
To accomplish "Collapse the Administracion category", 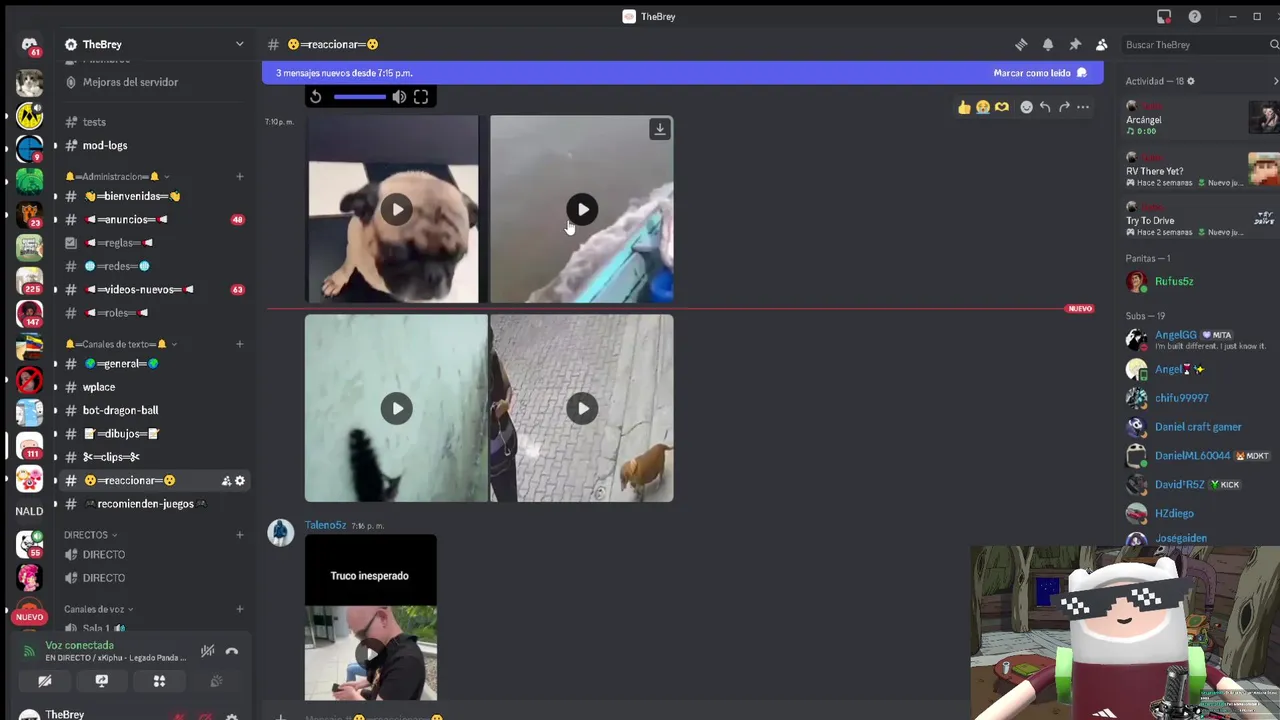I will pos(116,177).
